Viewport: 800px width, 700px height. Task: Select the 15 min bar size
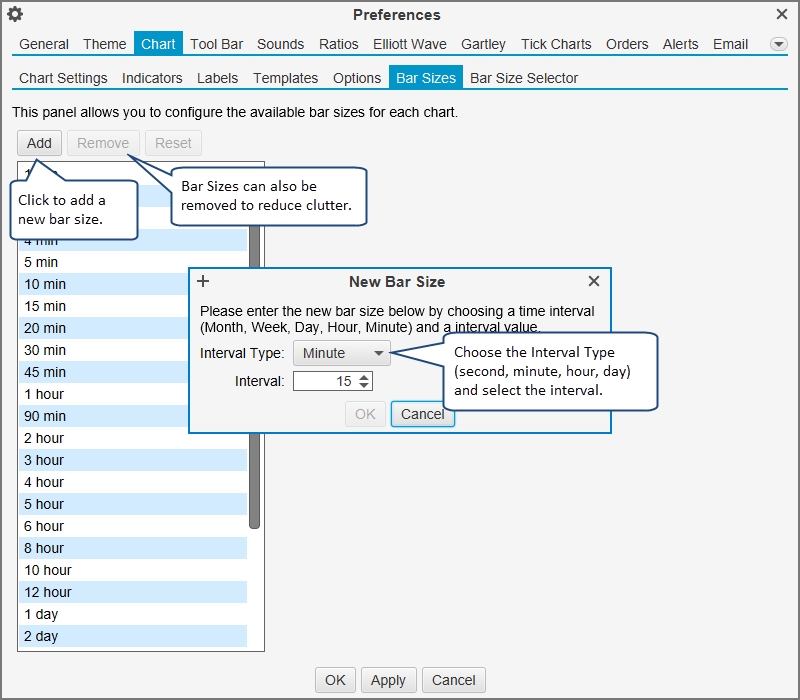104,306
